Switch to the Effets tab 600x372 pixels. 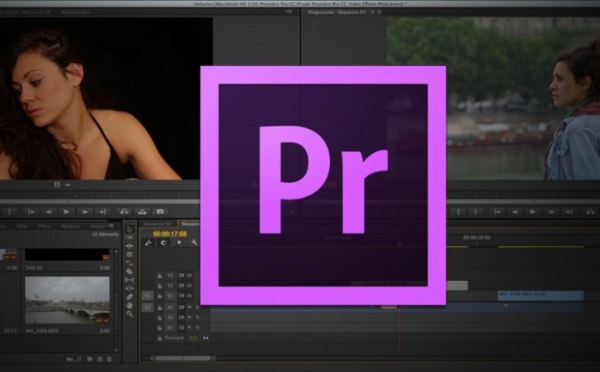(x=44, y=226)
